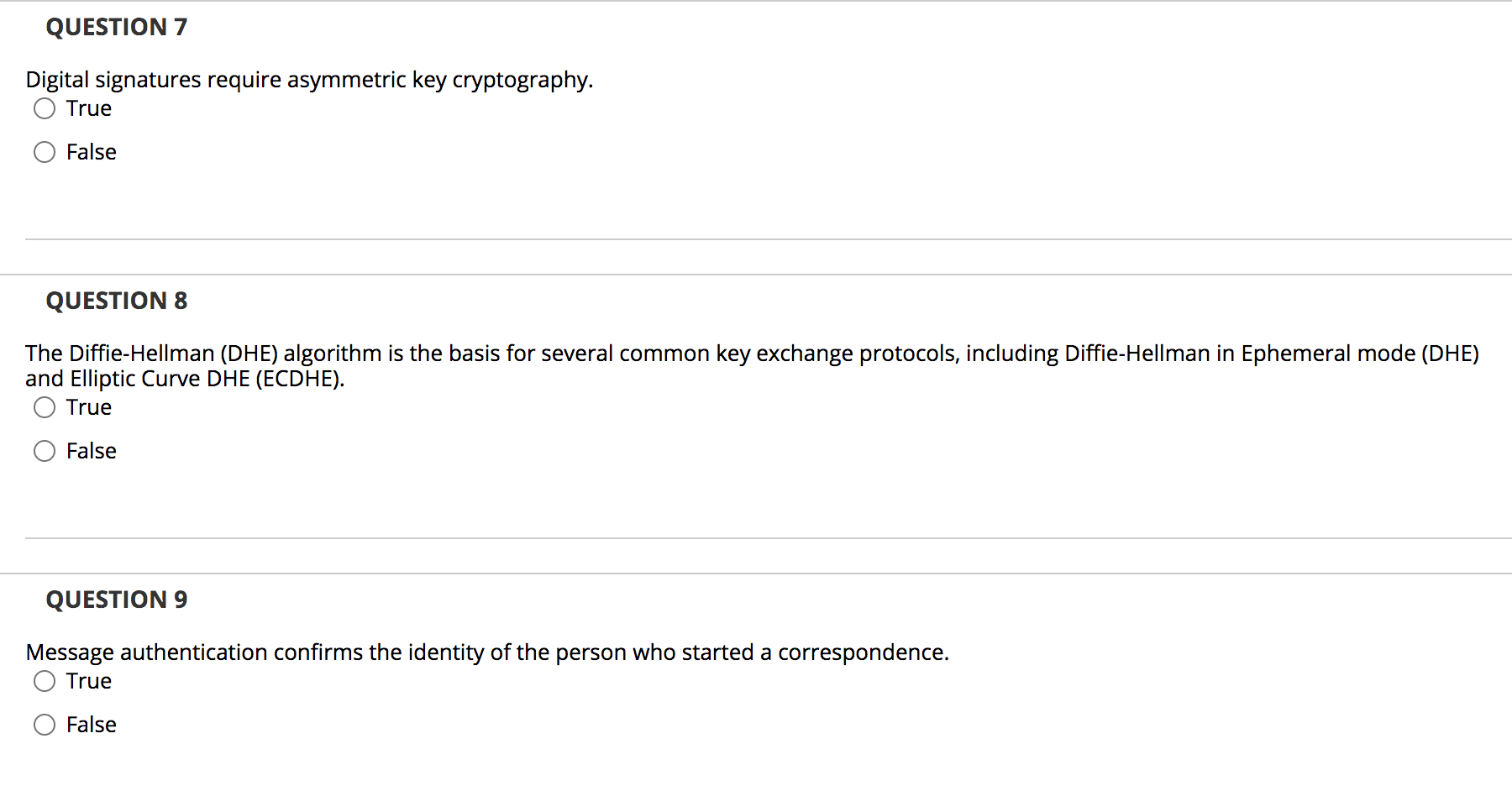Select False for Question 7

[x=45, y=152]
